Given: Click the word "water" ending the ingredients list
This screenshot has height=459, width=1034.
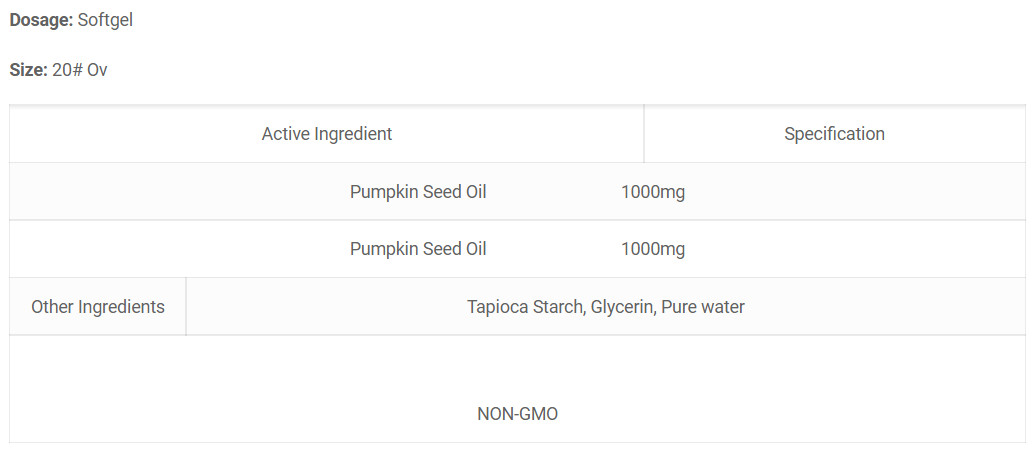Looking at the screenshot, I should click(723, 307).
